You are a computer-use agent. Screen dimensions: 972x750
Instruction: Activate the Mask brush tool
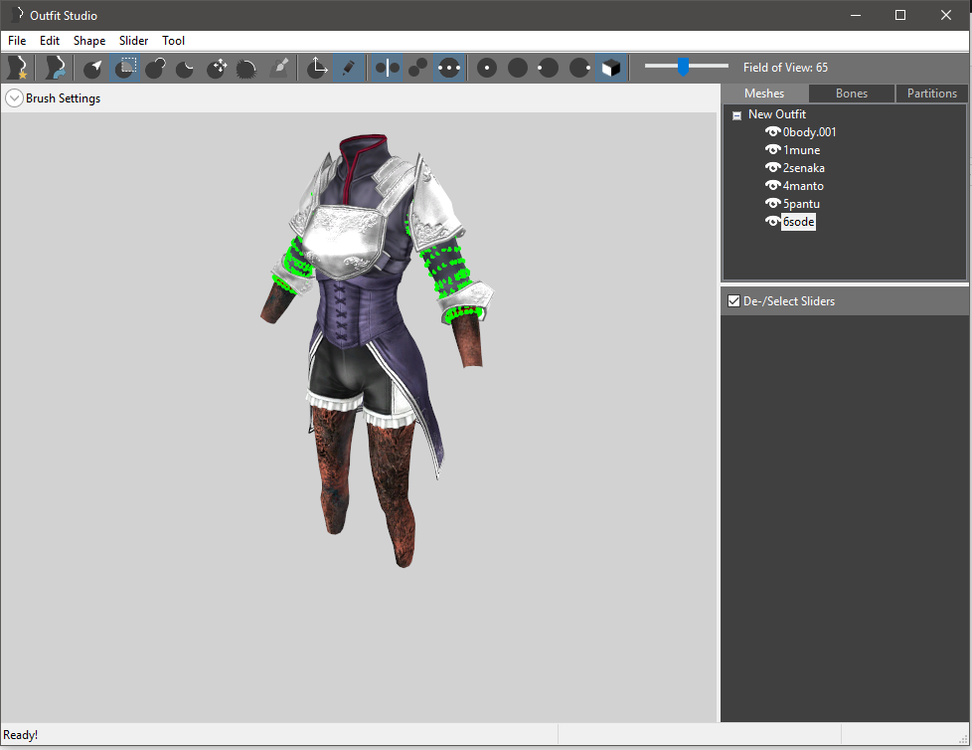tap(125, 68)
